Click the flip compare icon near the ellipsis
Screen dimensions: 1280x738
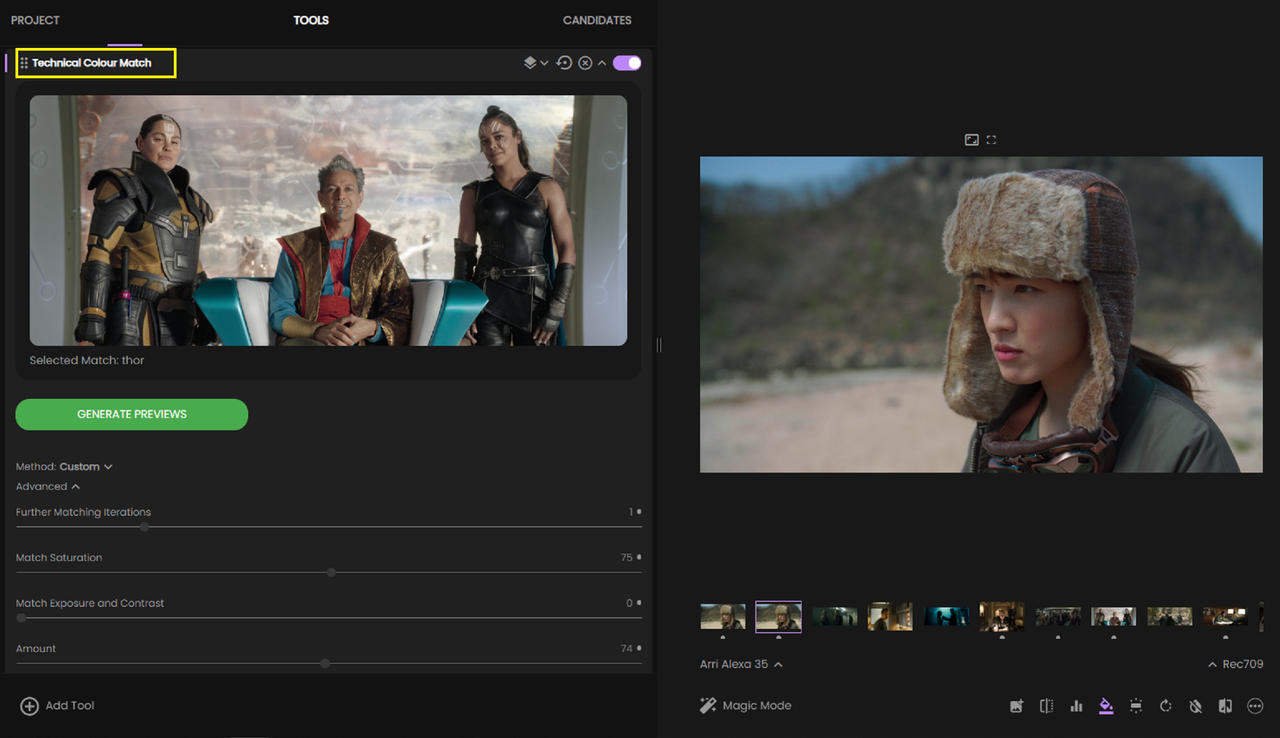coord(1225,706)
